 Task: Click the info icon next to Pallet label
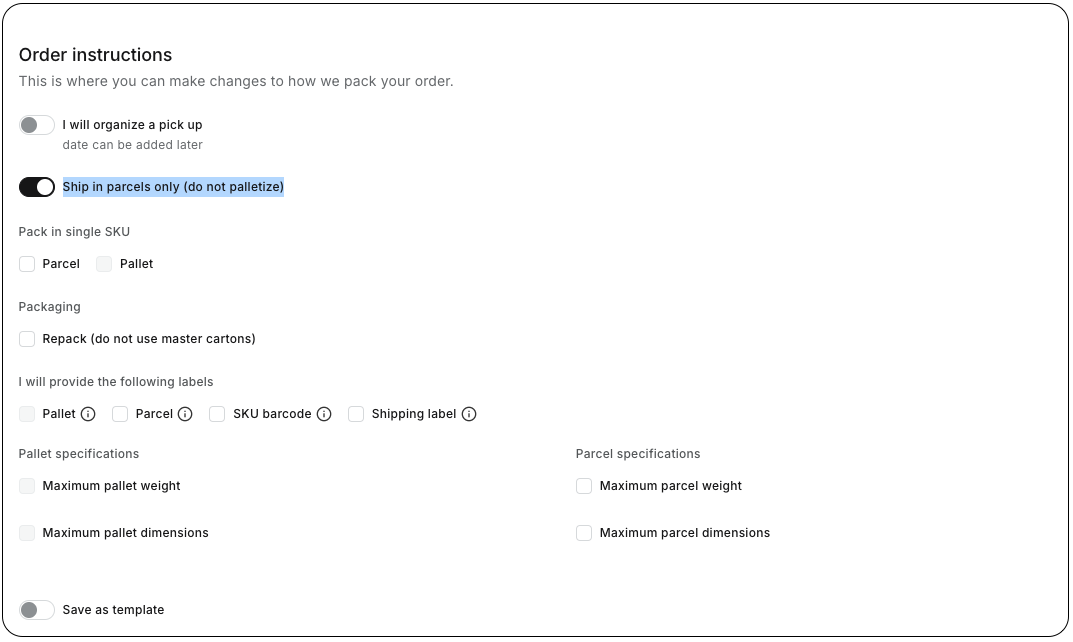click(x=88, y=414)
